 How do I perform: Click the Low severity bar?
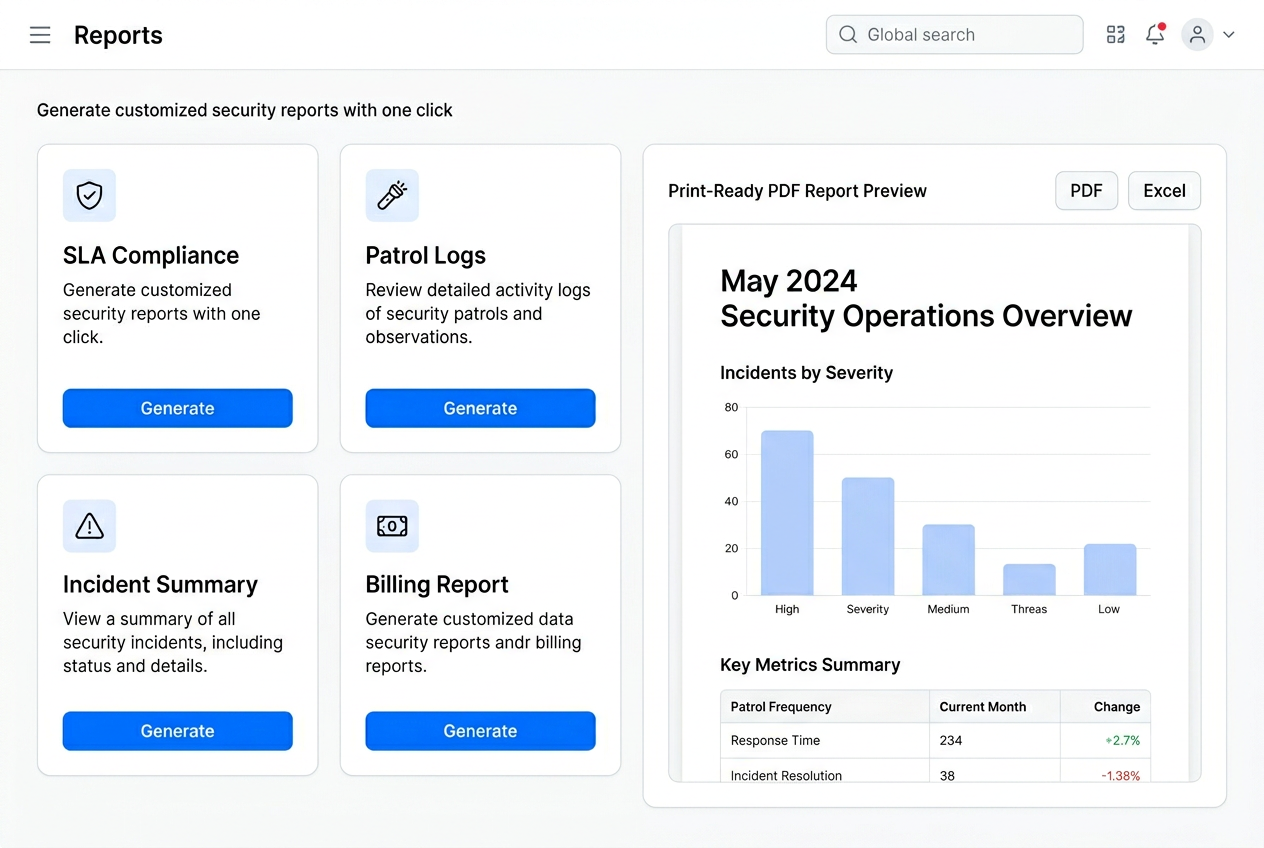tap(1110, 570)
